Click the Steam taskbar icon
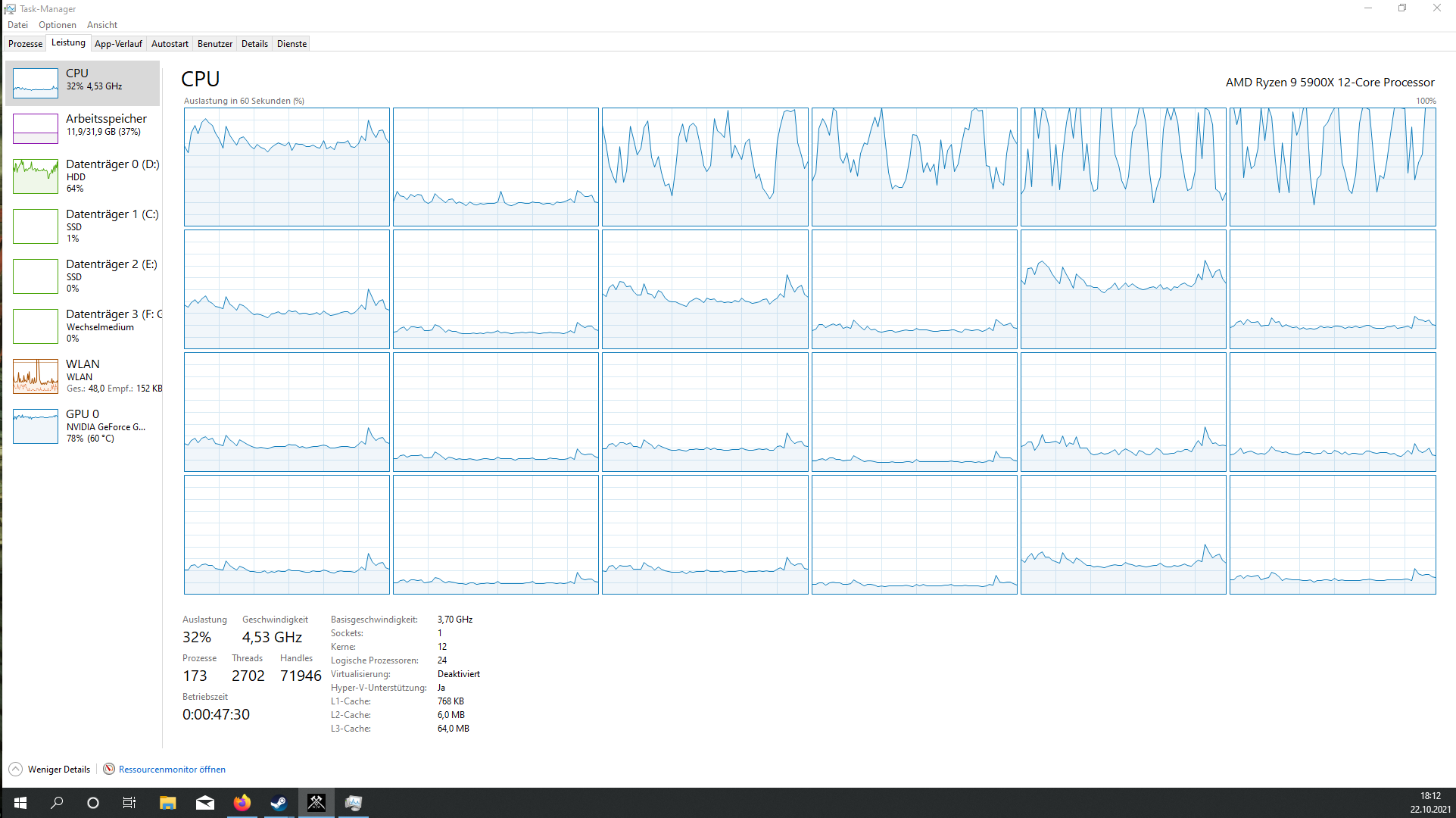This screenshot has height=818, width=1456. coord(279,803)
